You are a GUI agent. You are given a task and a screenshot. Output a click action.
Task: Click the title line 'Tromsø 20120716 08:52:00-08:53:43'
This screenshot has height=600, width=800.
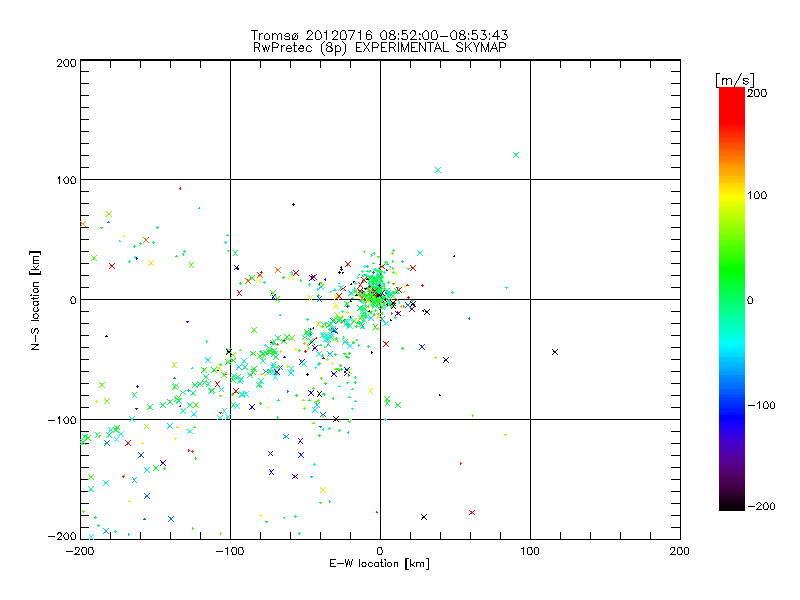380,35
